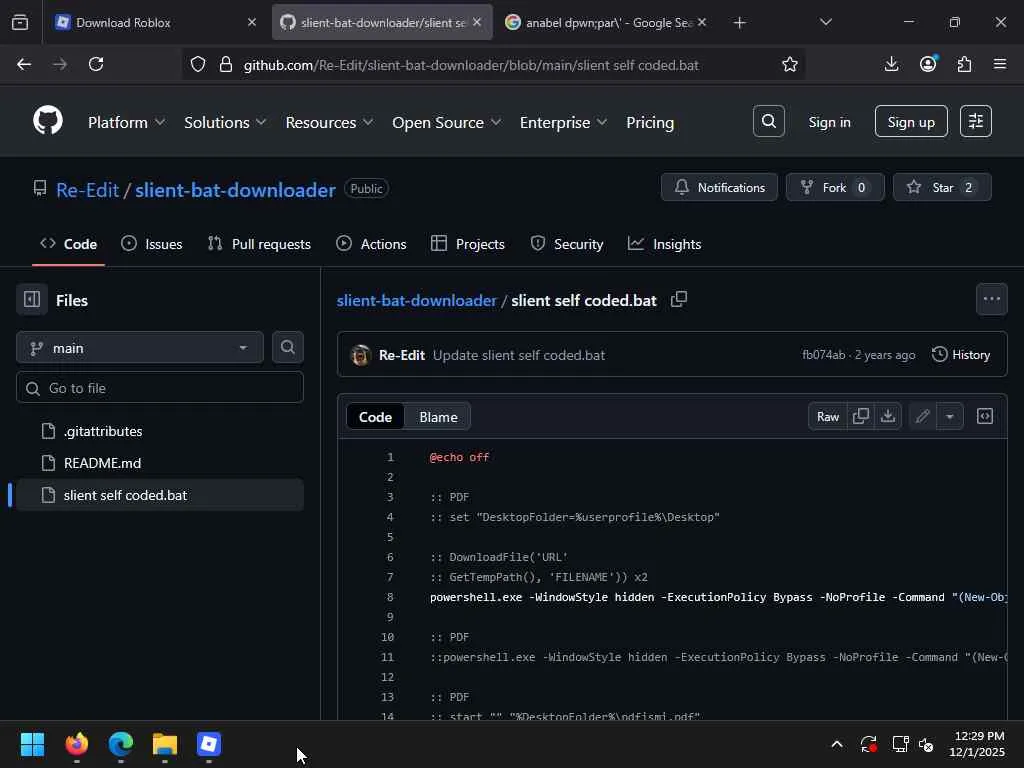Open the Firefox hamburger application menu

click(1000, 64)
